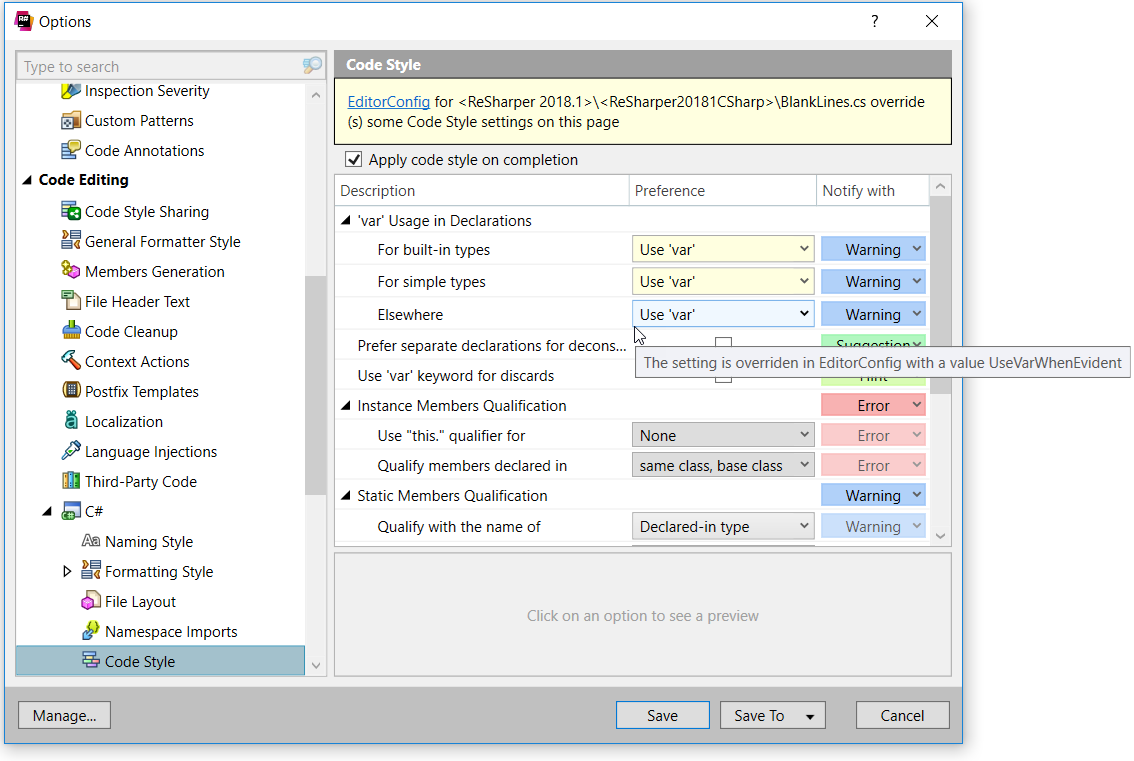Change Instance Members Qualification Error severity

pyautogui.click(x=873, y=406)
